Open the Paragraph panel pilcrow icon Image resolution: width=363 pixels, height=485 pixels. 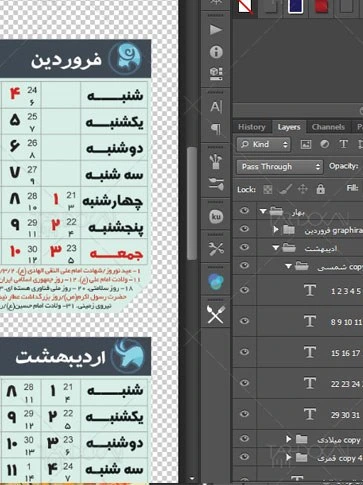pyautogui.click(x=216, y=129)
